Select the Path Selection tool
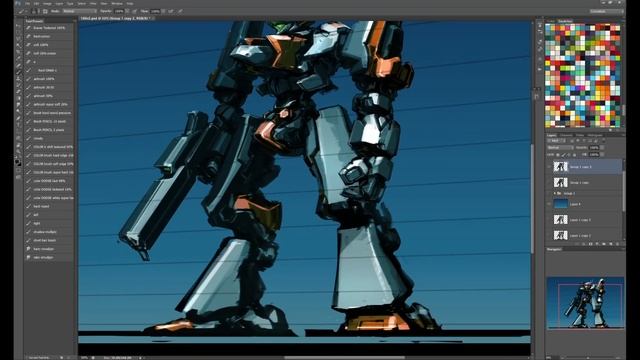 tap(18, 131)
